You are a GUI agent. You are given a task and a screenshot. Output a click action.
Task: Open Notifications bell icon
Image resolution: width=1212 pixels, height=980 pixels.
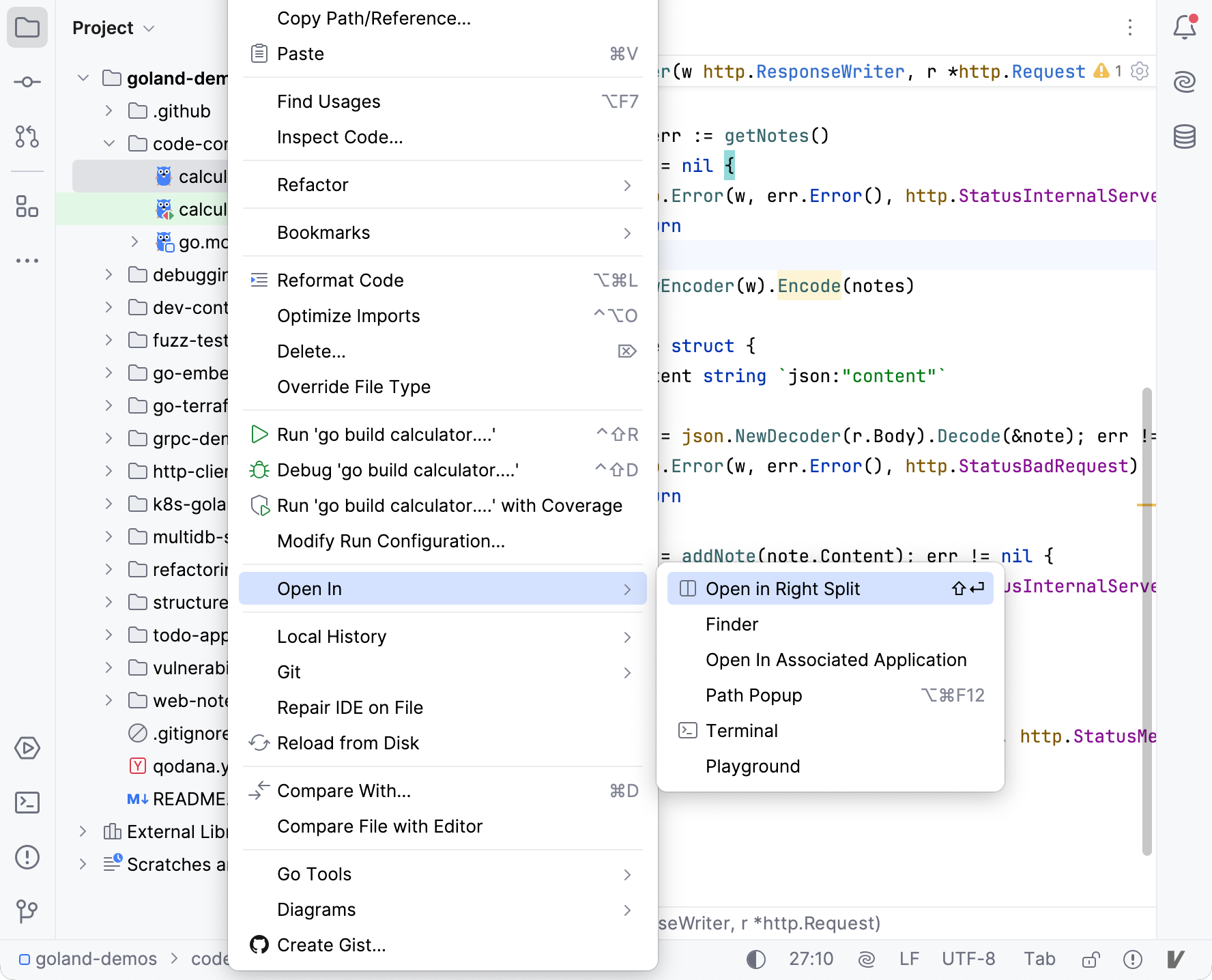pyautogui.click(x=1185, y=28)
